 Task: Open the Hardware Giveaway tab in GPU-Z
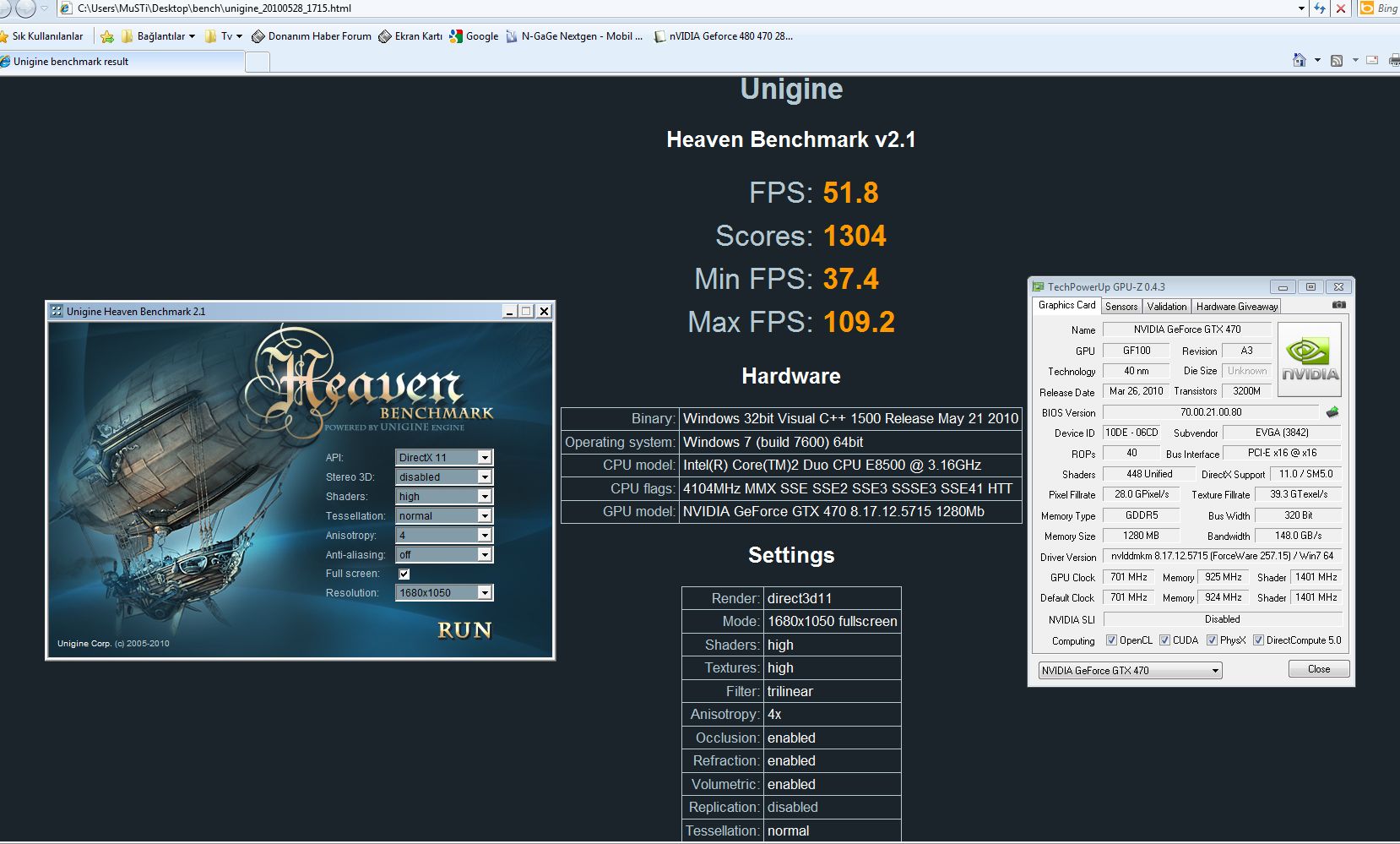click(1237, 307)
